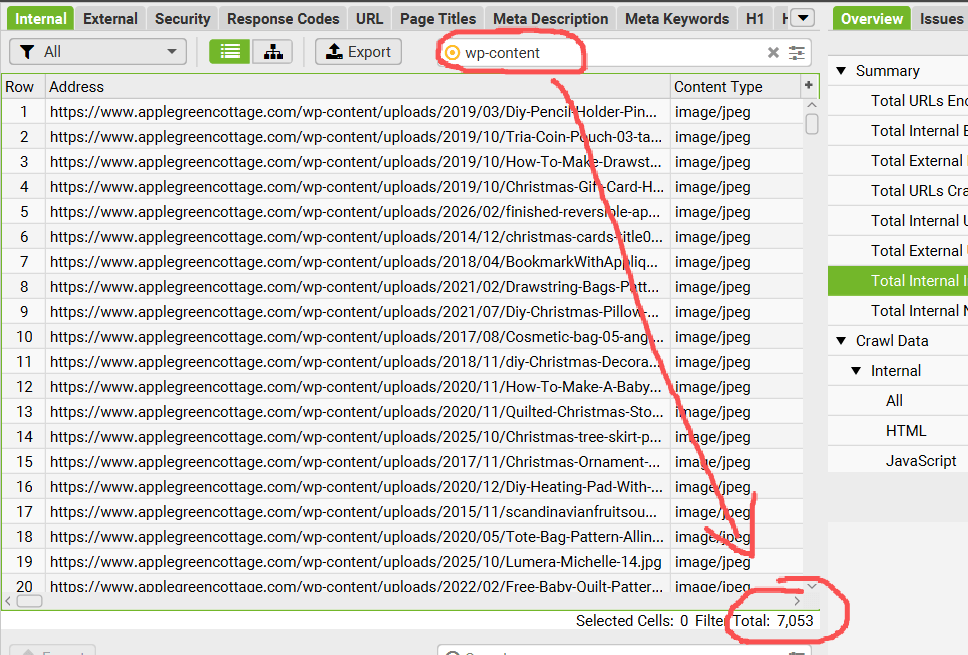Sort by the Content Type column header
Image resolution: width=968 pixels, height=655 pixels.
pos(735,86)
